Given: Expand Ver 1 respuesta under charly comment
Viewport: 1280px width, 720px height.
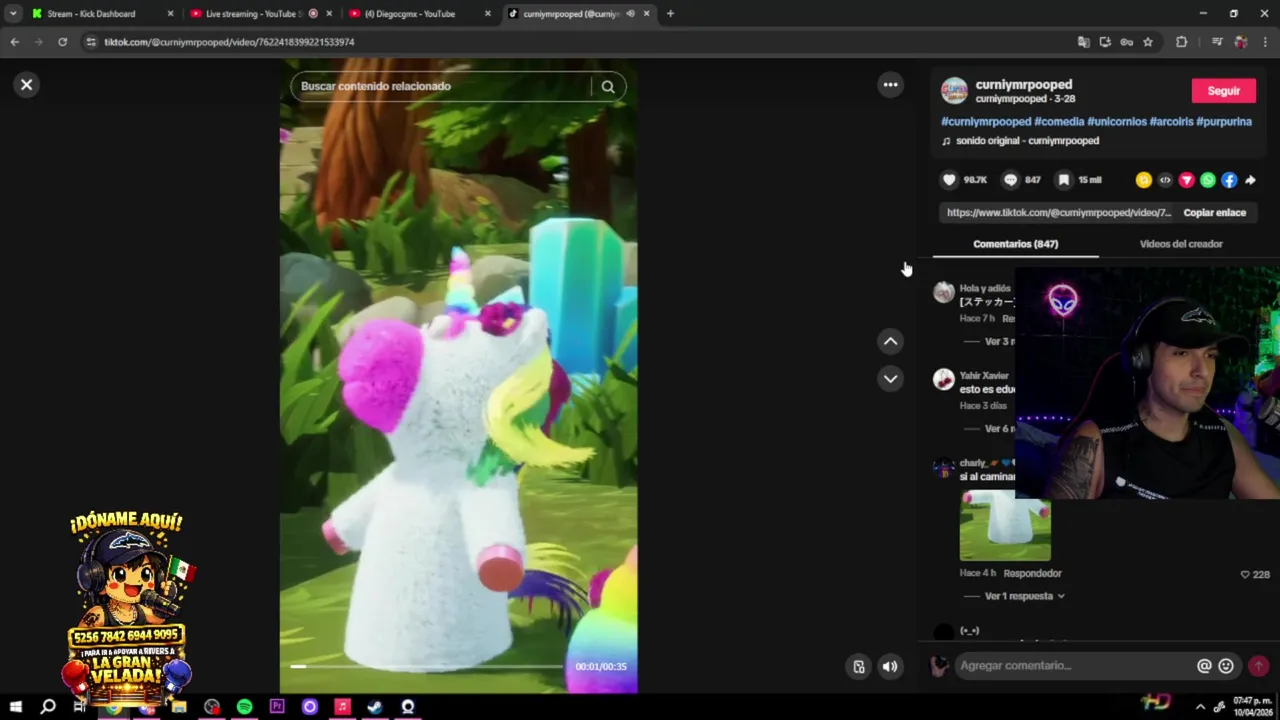Looking at the screenshot, I should click(x=1024, y=596).
